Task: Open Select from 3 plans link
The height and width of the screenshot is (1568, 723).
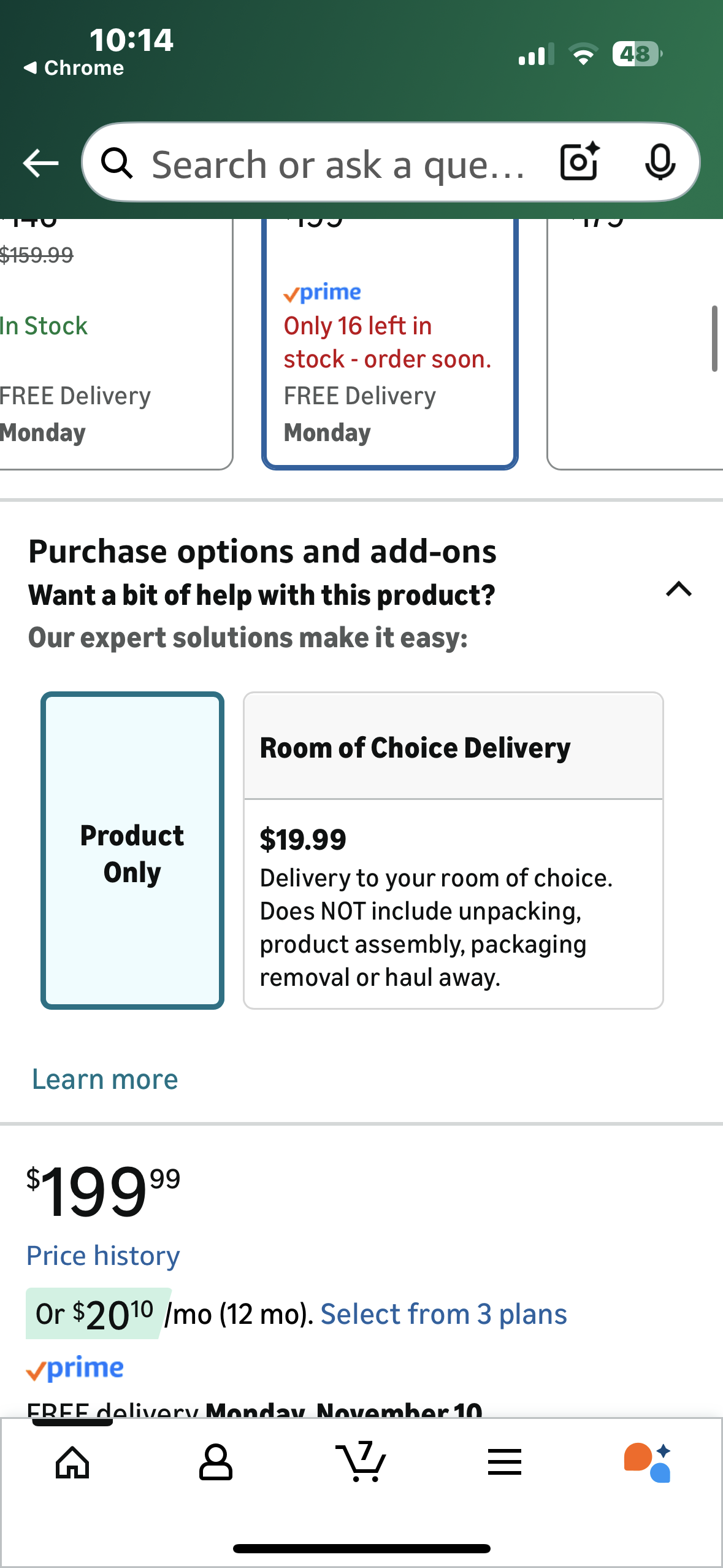Action: (443, 1314)
